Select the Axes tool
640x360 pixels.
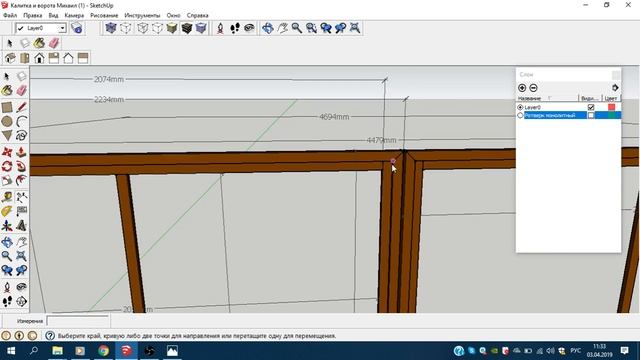click(x=7, y=225)
